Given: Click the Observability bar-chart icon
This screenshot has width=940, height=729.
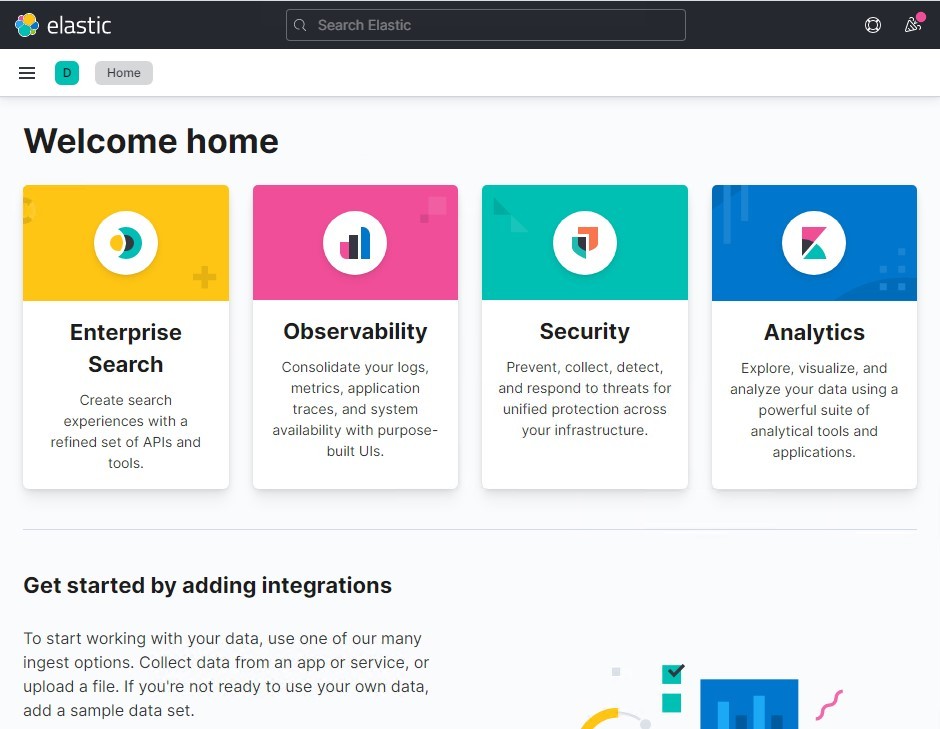Looking at the screenshot, I should tap(355, 243).
